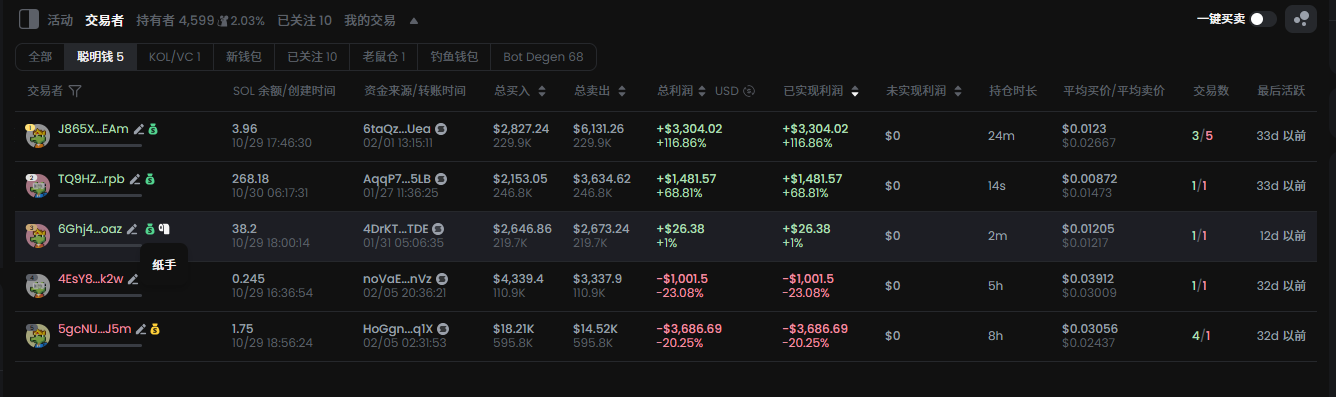Open trader address TQ9HZ...rpb
This screenshot has width=1336, height=397.
(91, 179)
